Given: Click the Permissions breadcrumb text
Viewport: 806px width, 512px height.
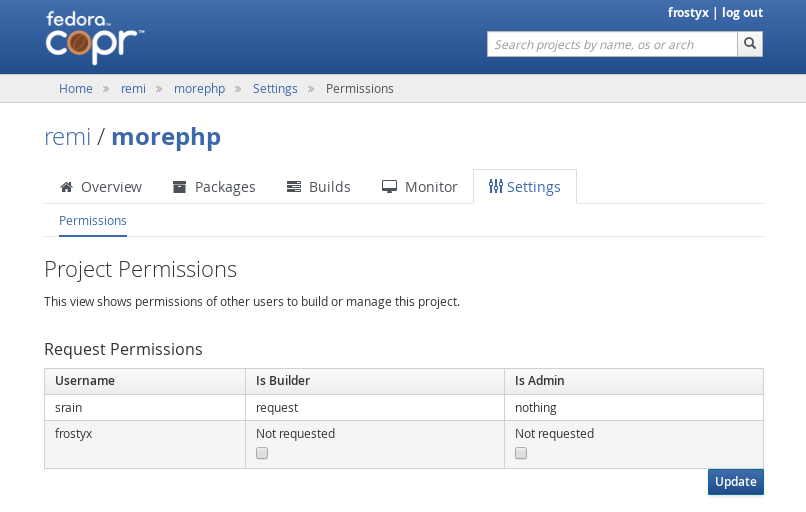Looking at the screenshot, I should point(360,88).
